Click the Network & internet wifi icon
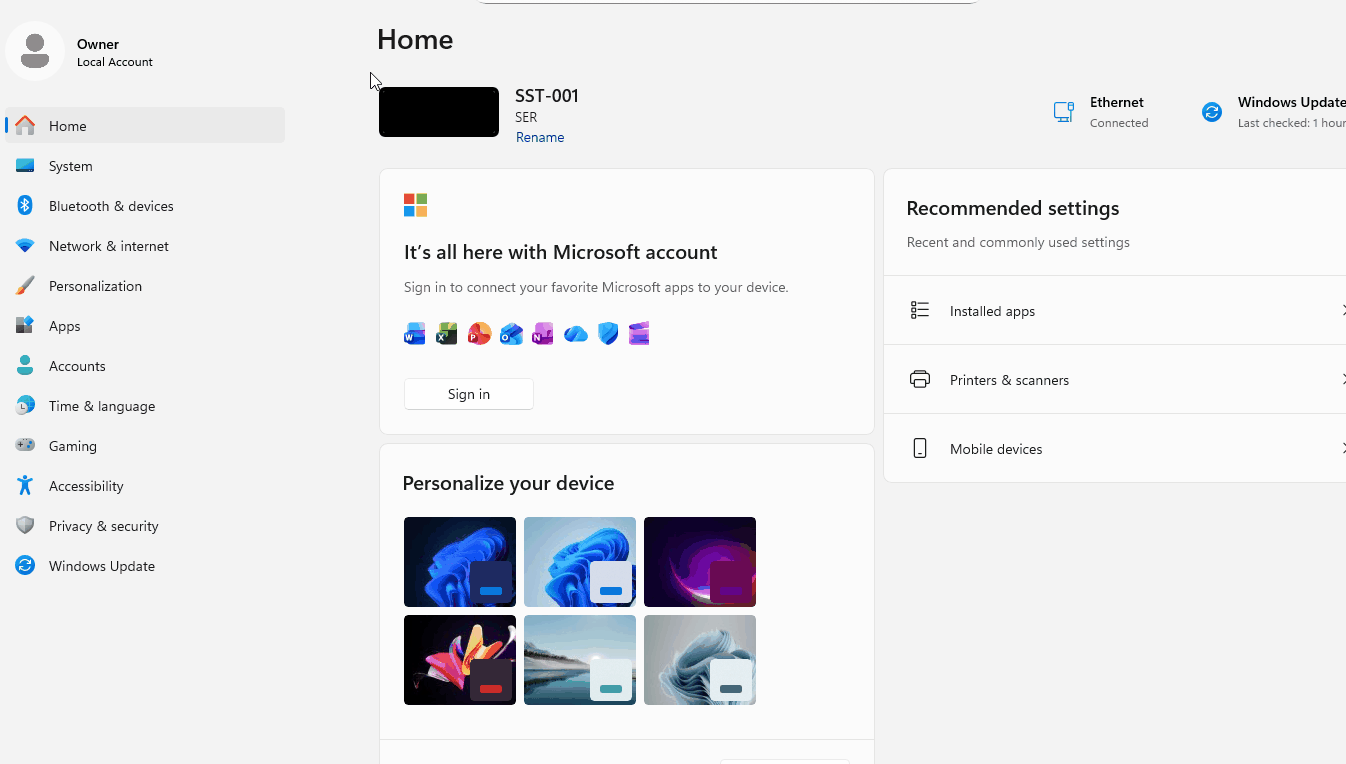The height and width of the screenshot is (764, 1346). (25, 246)
